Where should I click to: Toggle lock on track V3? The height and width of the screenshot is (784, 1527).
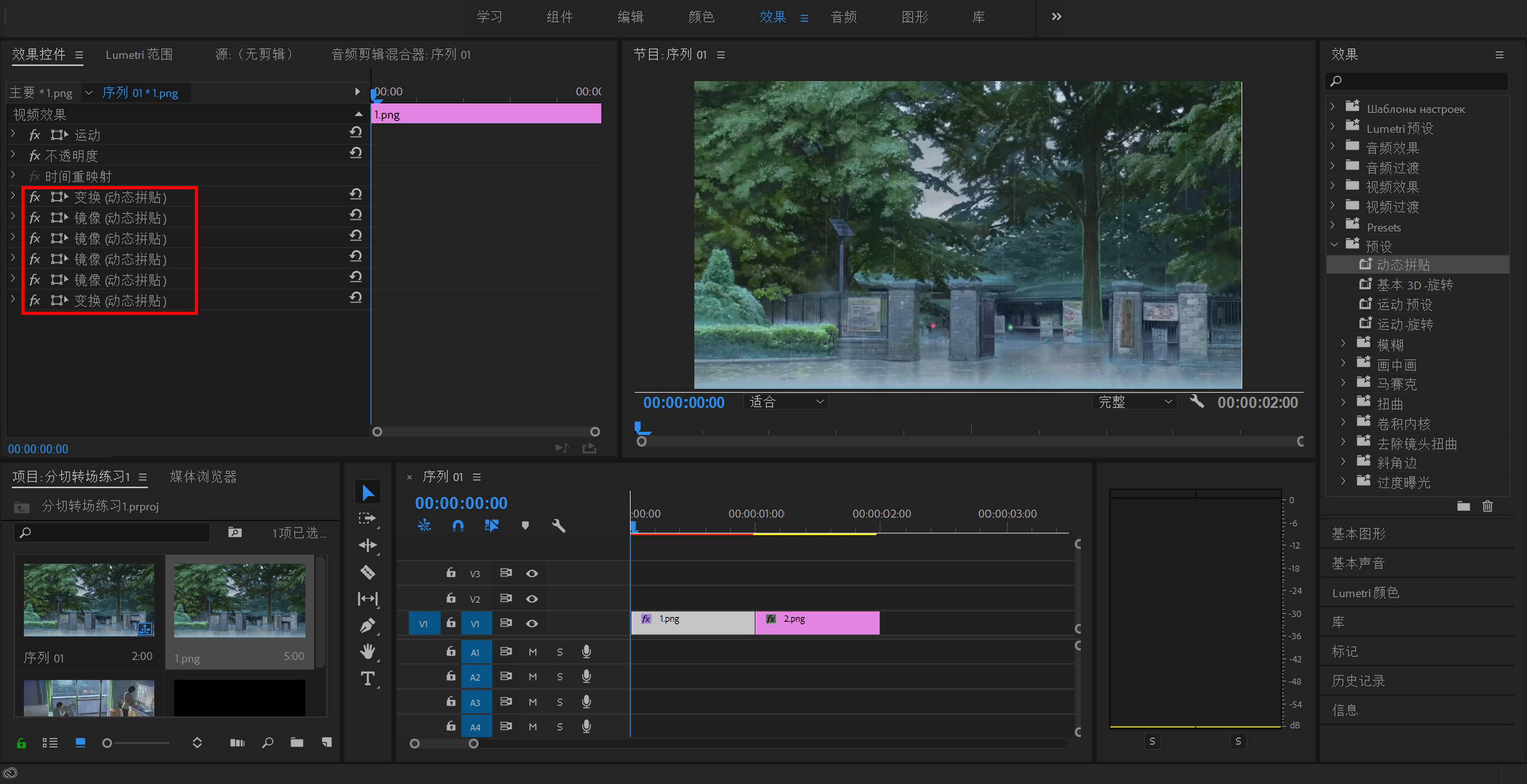pyautogui.click(x=451, y=572)
